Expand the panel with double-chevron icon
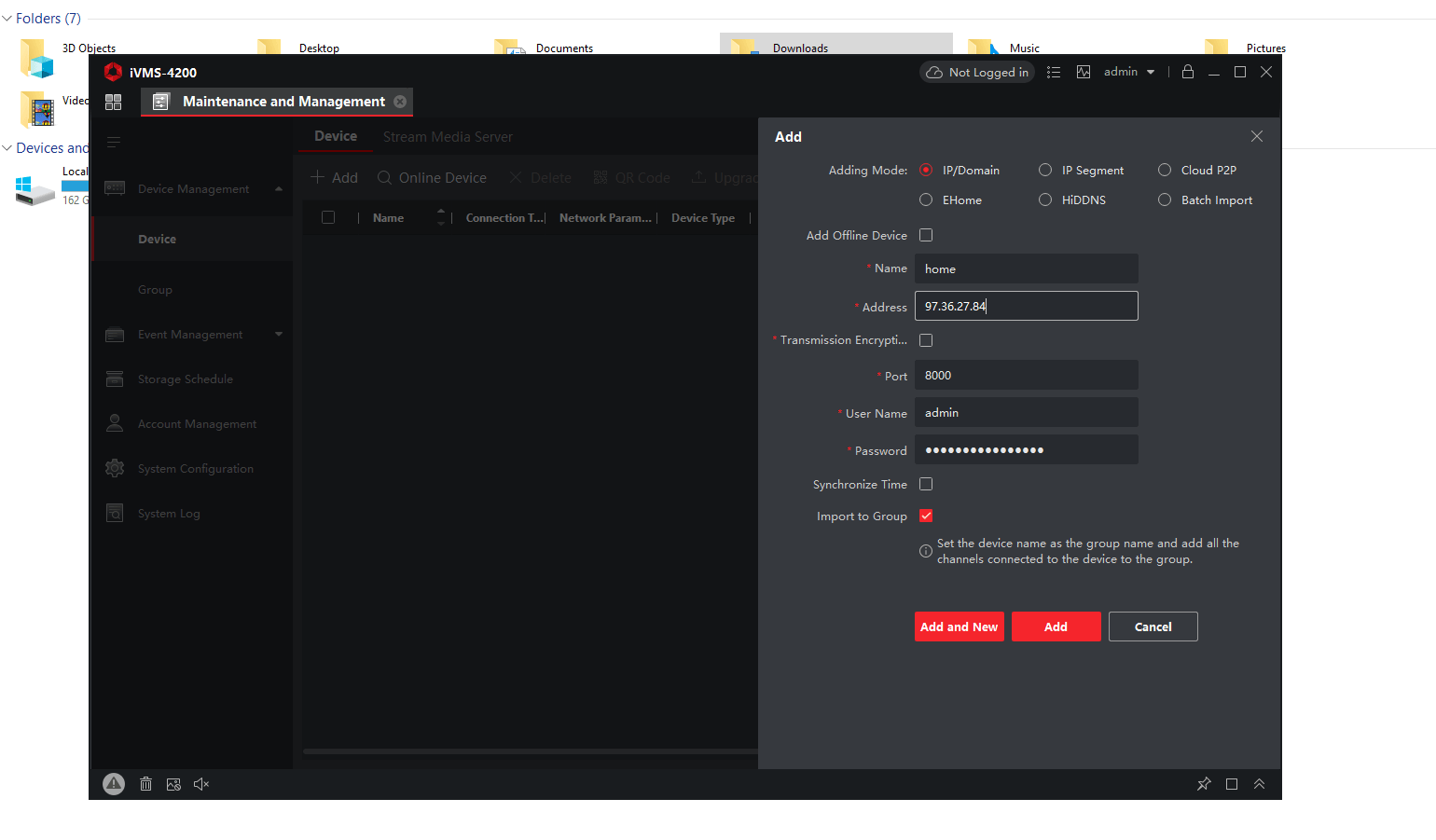1436x840 pixels. point(1259,784)
